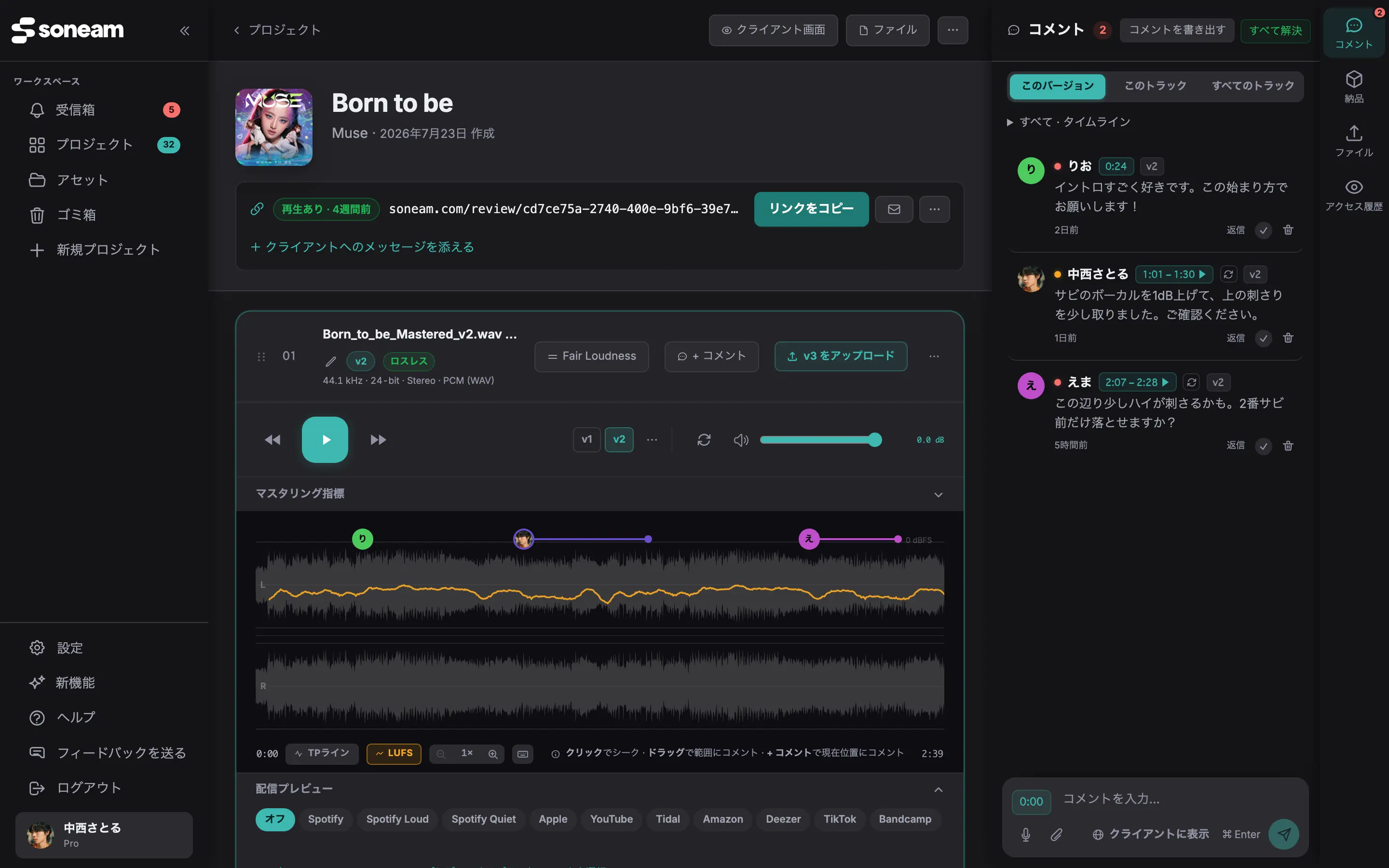Click pencil icon to rename the track file
1389x868 pixels.
[x=330, y=361]
